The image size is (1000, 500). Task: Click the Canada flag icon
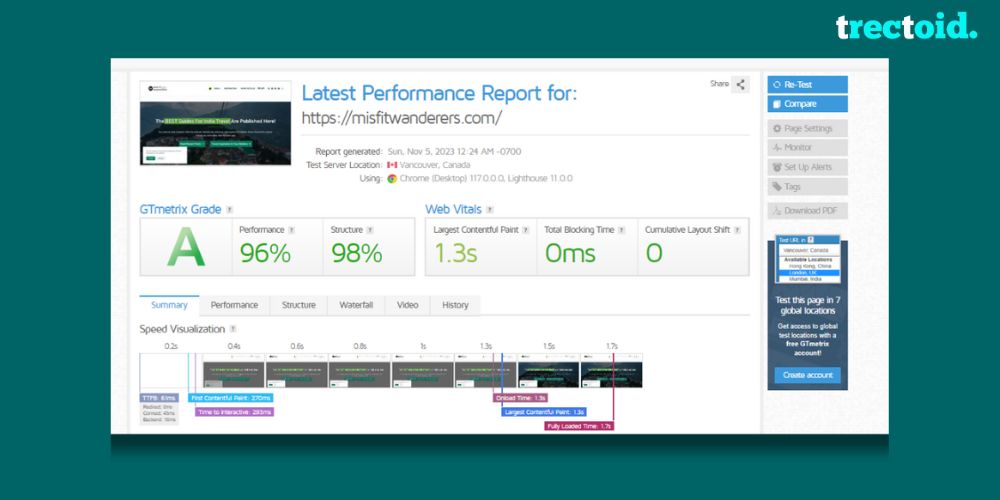(392, 165)
